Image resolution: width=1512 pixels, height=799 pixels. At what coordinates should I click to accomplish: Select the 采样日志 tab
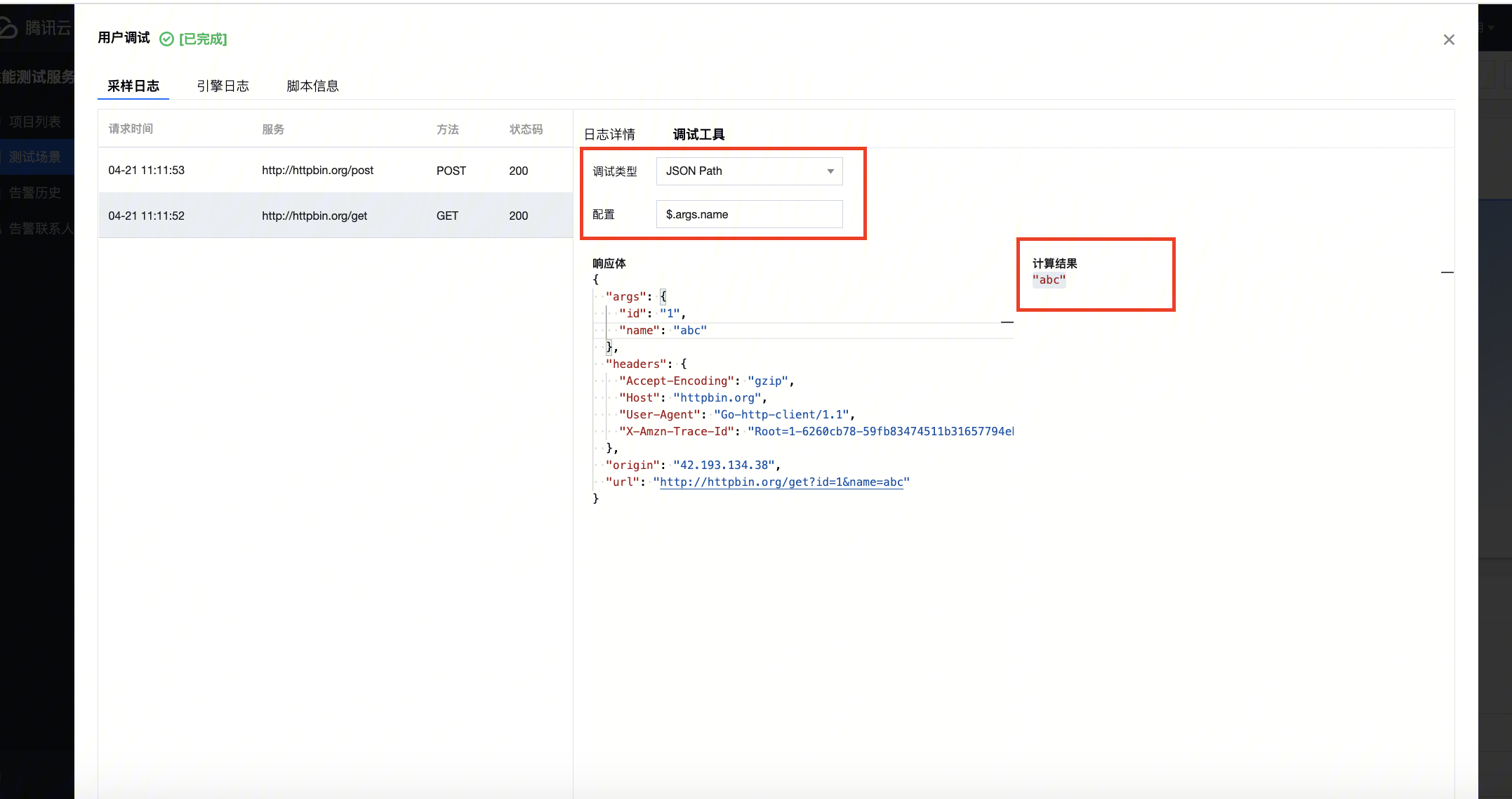(133, 86)
